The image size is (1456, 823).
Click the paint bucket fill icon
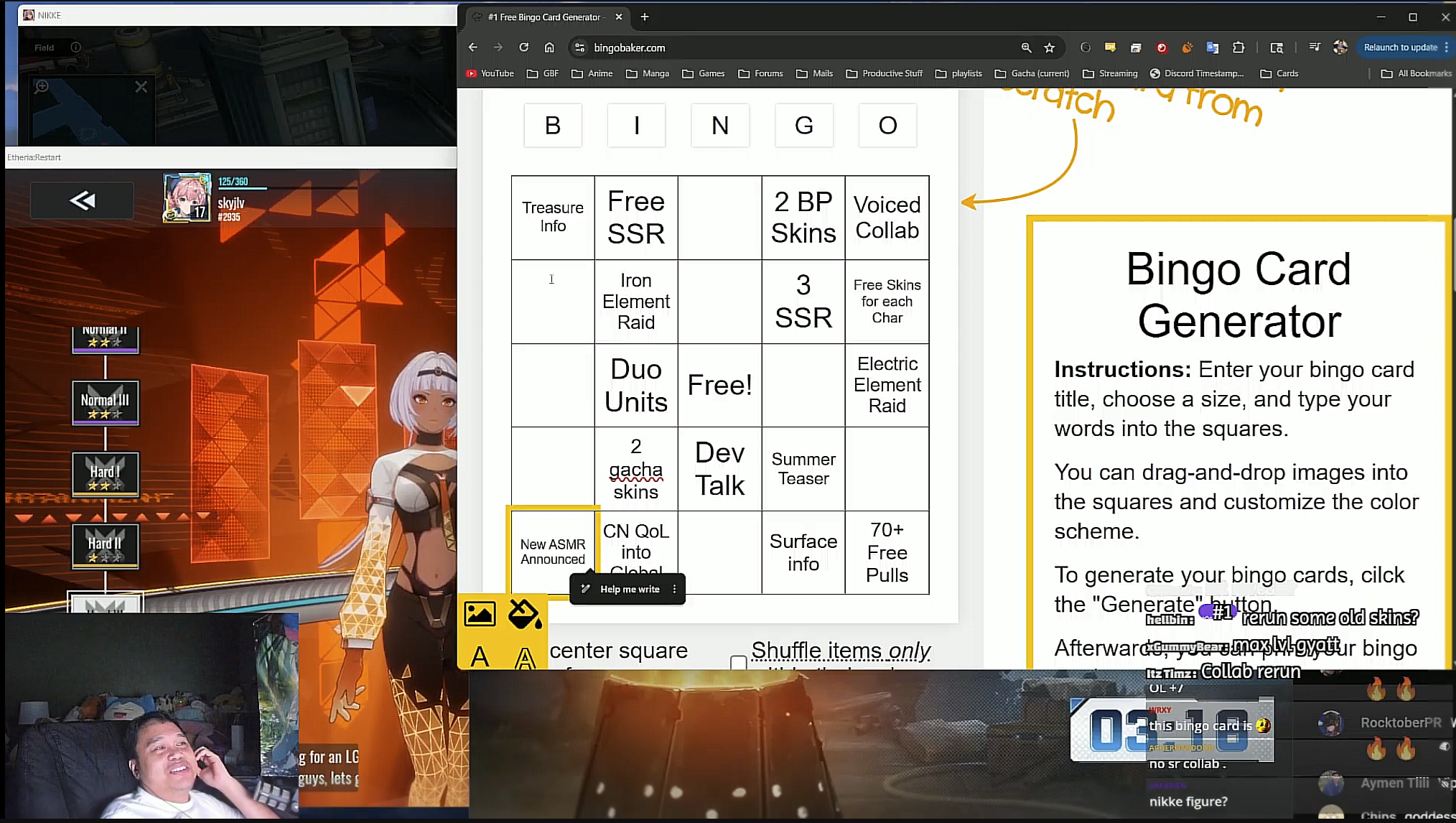pyautogui.click(x=525, y=614)
